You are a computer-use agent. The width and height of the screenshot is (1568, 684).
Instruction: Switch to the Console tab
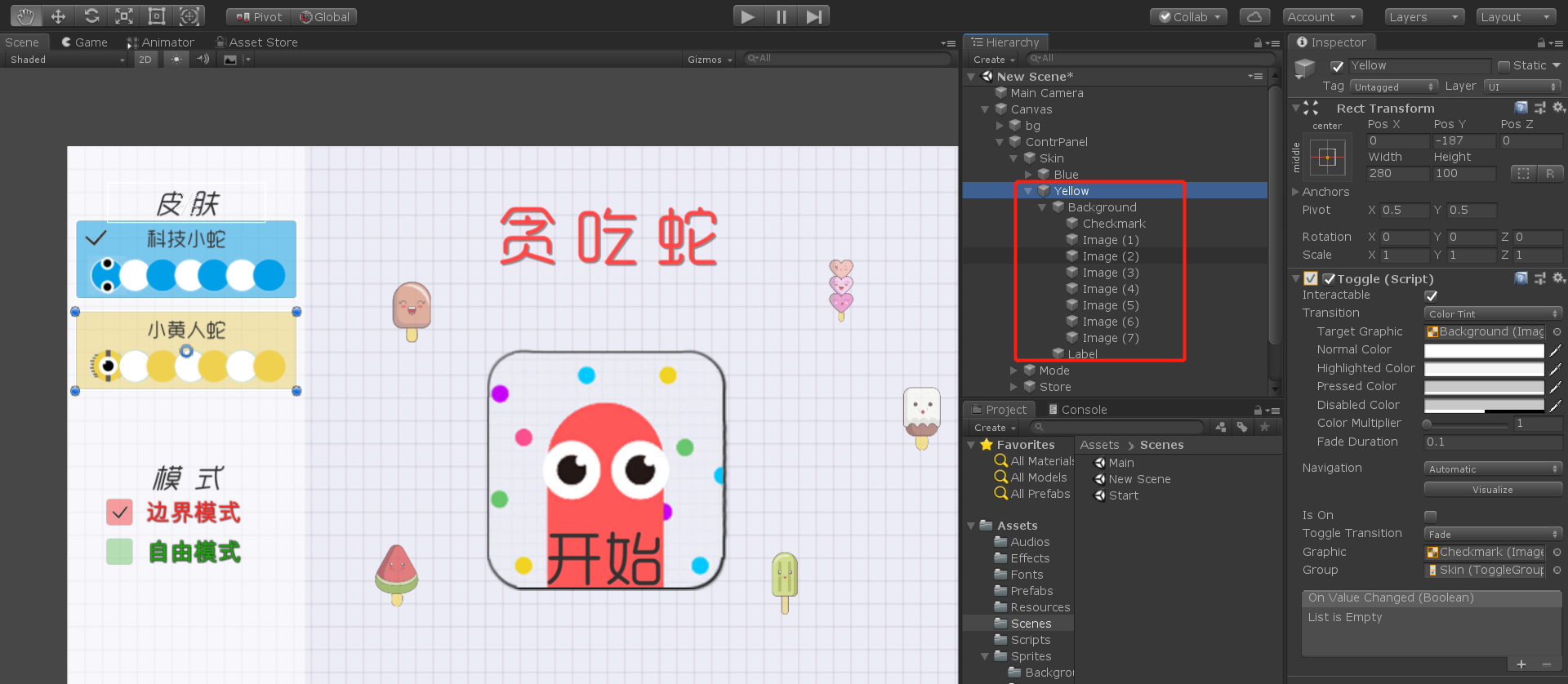pos(1077,410)
